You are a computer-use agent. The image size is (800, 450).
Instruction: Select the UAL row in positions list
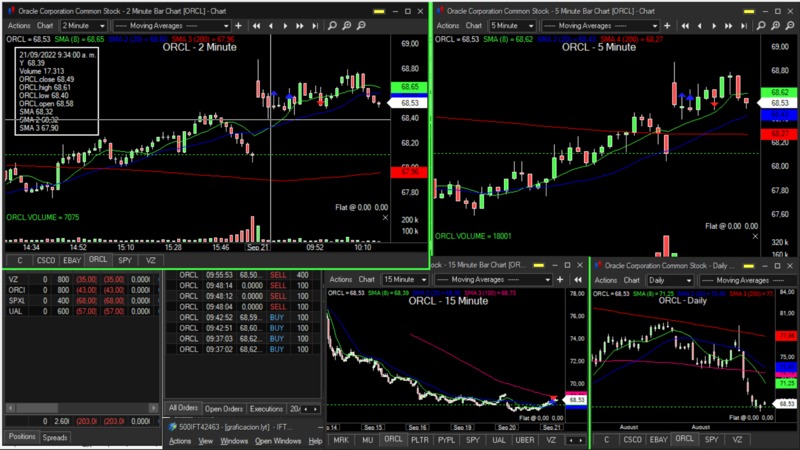click(x=17, y=310)
